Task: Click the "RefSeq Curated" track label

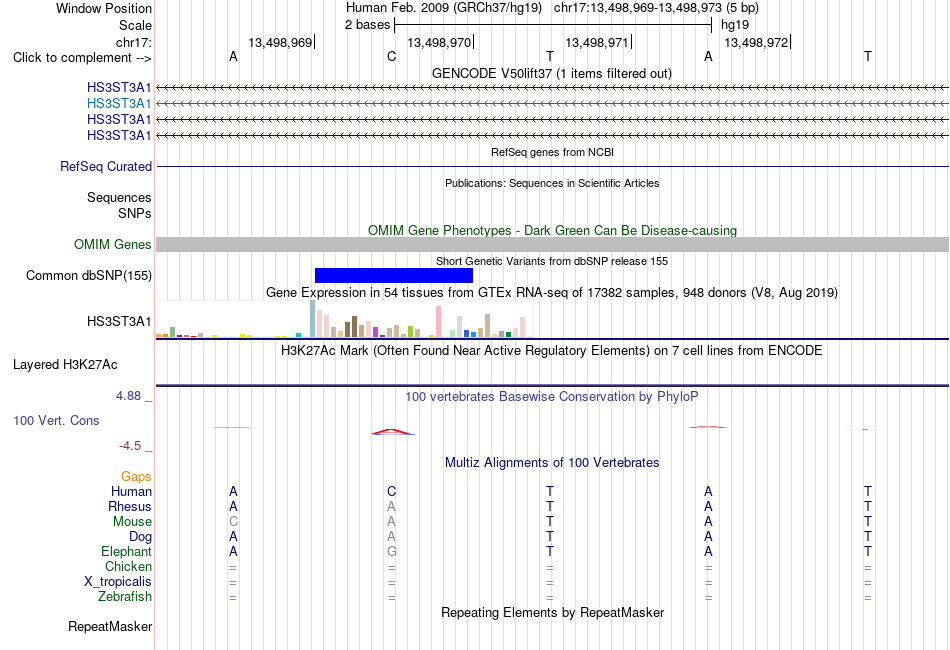Action: click(x=106, y=167)
